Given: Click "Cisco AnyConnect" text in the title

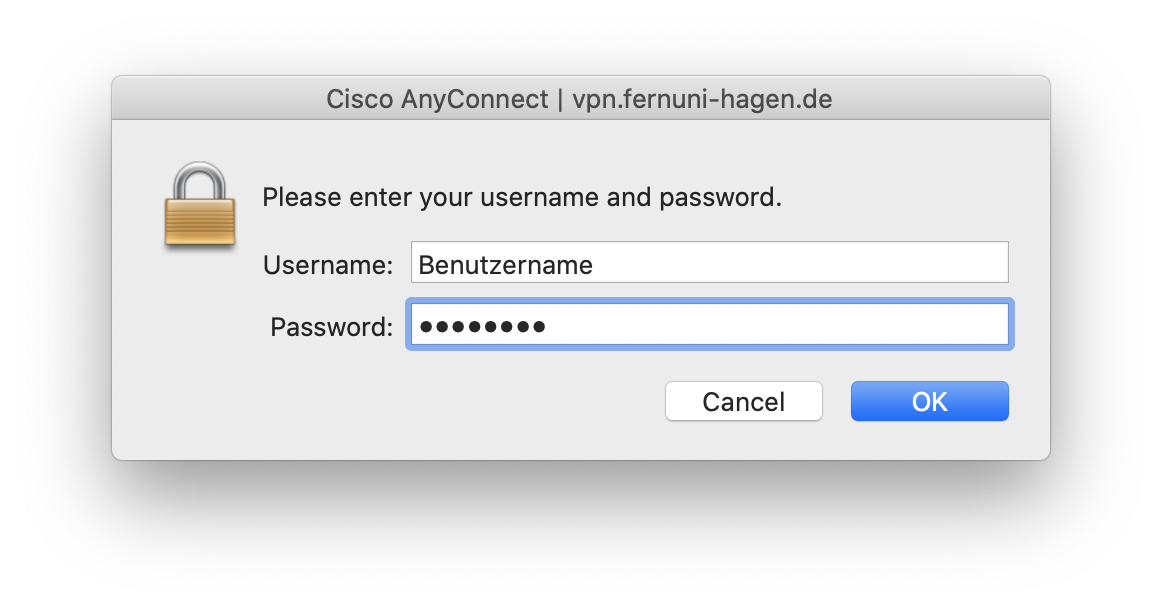Looking at the screenshot, I should pos(437,100).
